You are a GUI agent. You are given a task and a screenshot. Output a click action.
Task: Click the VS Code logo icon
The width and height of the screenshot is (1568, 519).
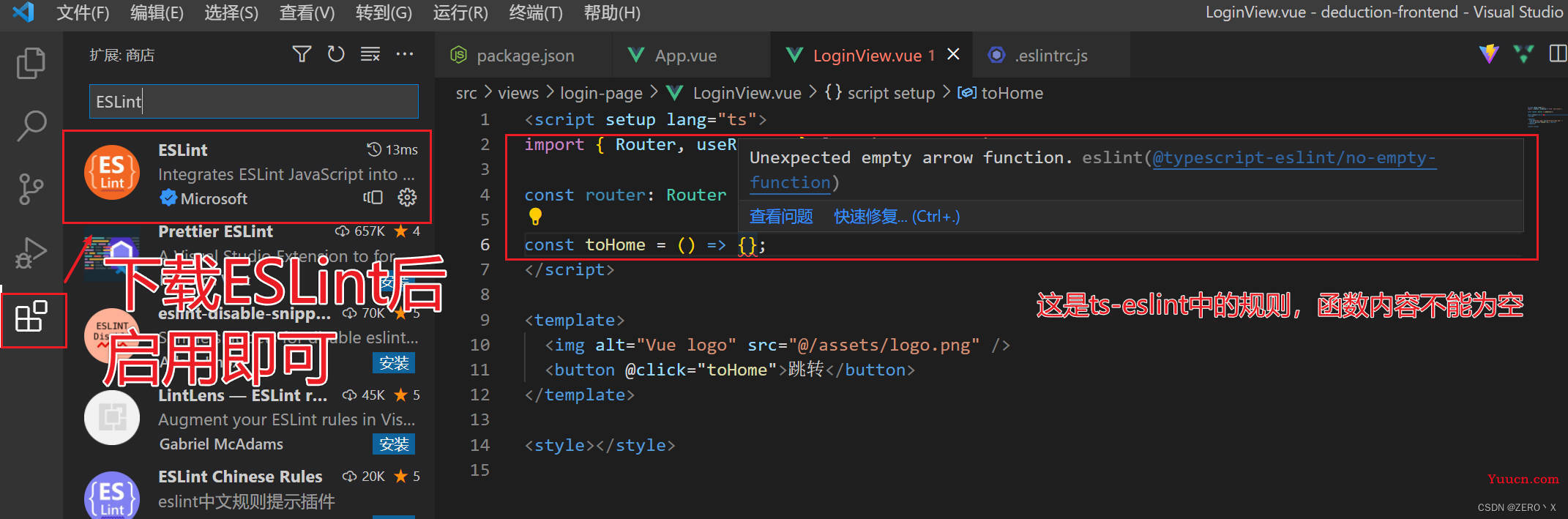pos(23,12)
